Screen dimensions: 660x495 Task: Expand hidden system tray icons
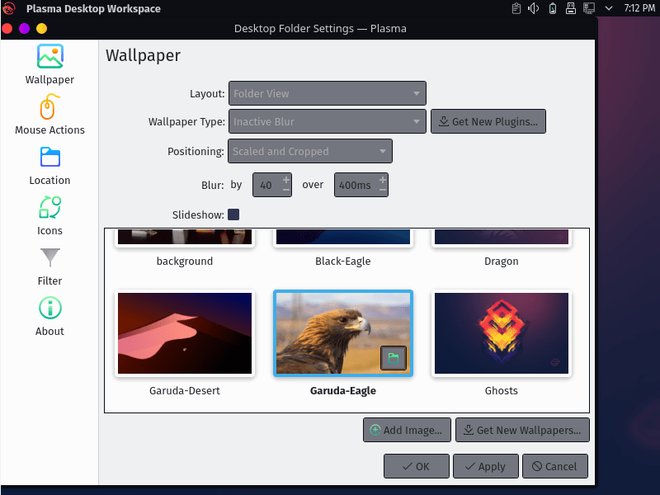[x=608, y=8]
